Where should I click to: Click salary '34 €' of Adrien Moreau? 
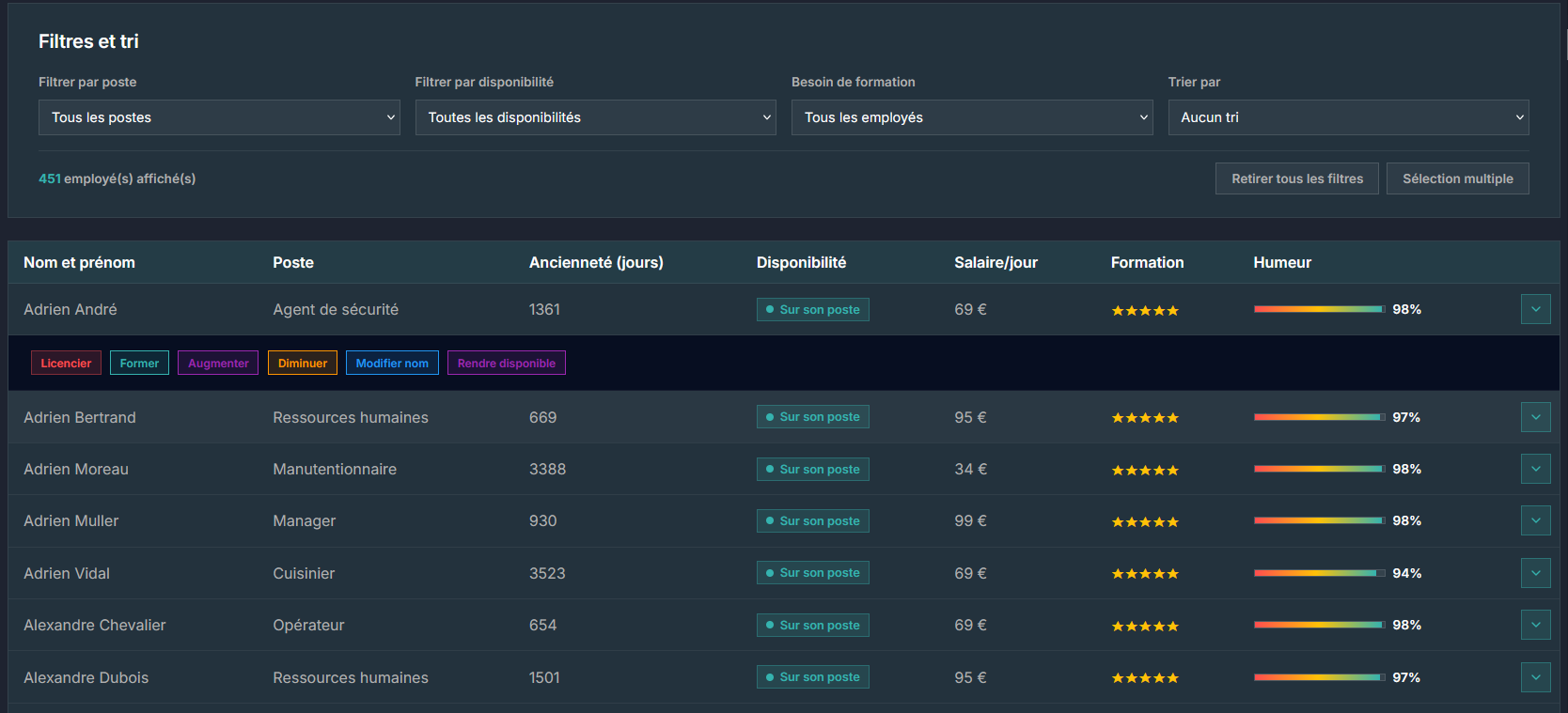click(x=970, y=469)
